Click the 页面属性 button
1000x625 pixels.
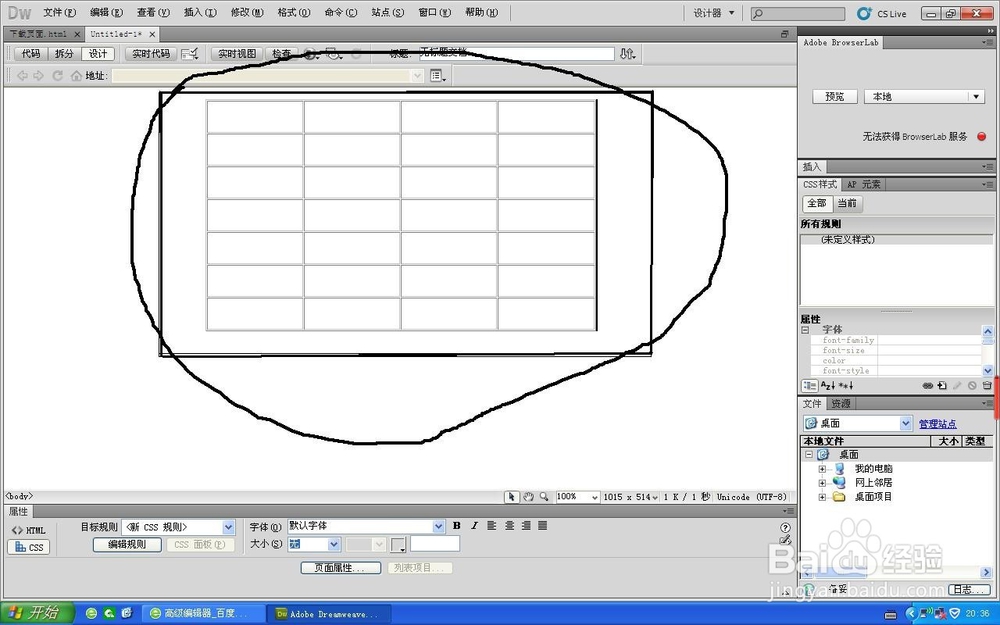point(341,568)
